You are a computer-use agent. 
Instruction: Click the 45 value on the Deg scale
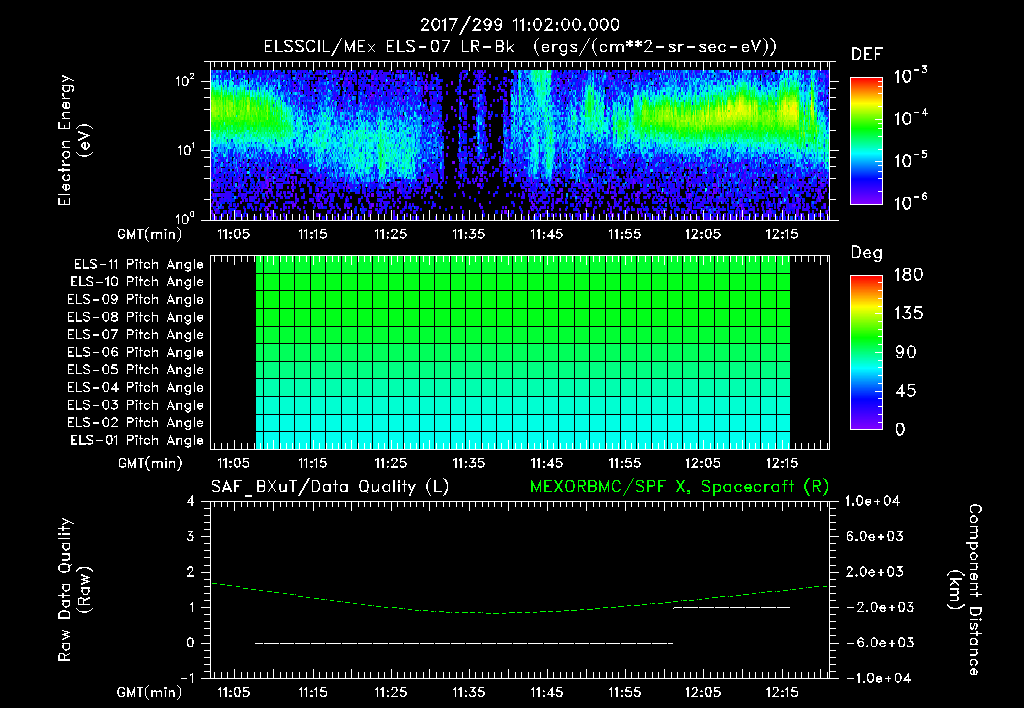coord(906,391)
